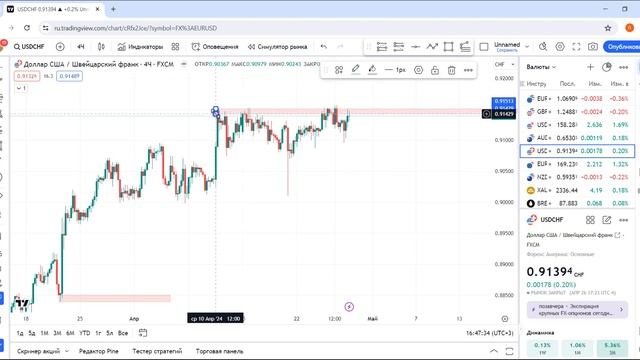Click the lightning event marker on the time axis
The width and height of the screenshot is (640, 360).
349,307
